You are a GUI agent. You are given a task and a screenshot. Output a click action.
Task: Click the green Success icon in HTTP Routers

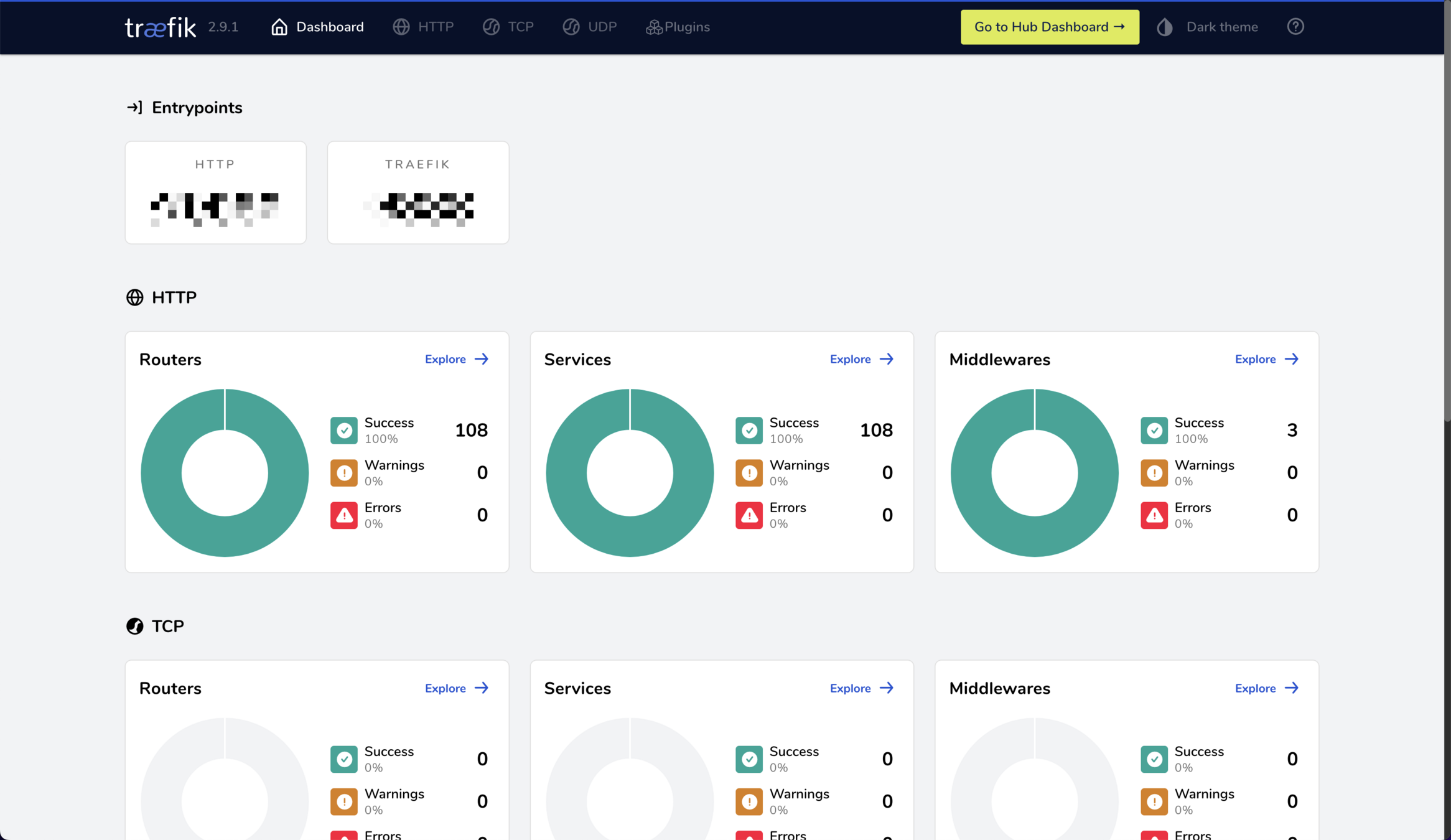[x=344, y=431]
